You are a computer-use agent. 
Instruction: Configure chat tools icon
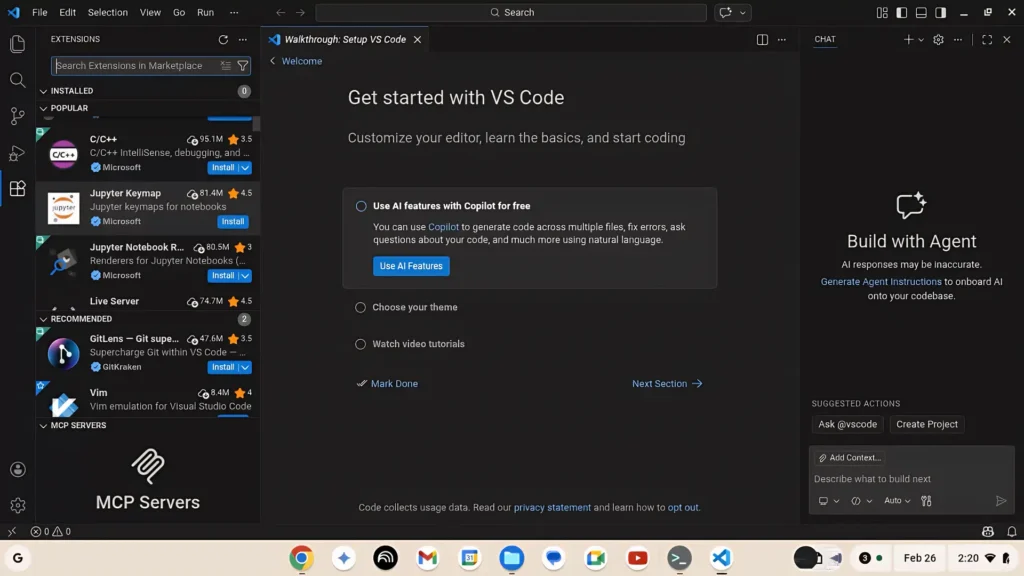click(926, 501)
